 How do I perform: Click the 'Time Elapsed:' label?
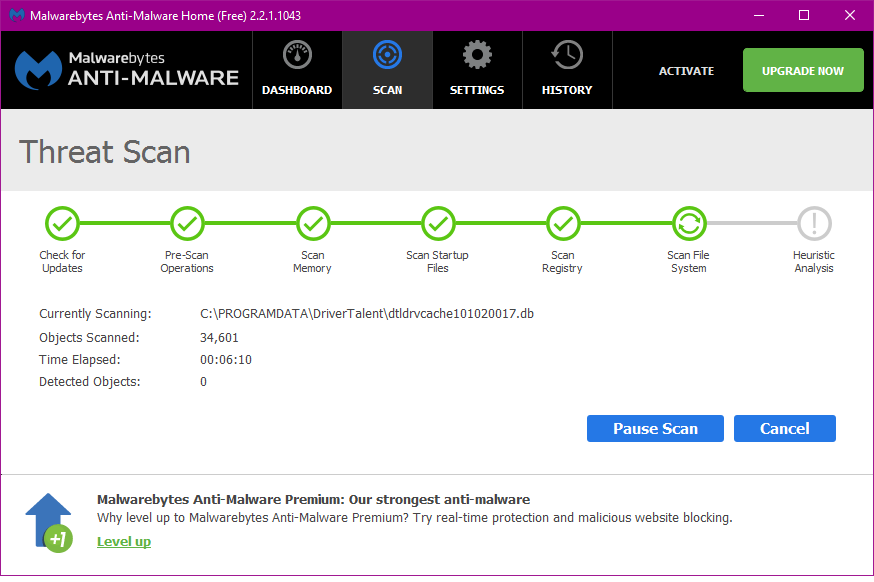pos(80,360)
